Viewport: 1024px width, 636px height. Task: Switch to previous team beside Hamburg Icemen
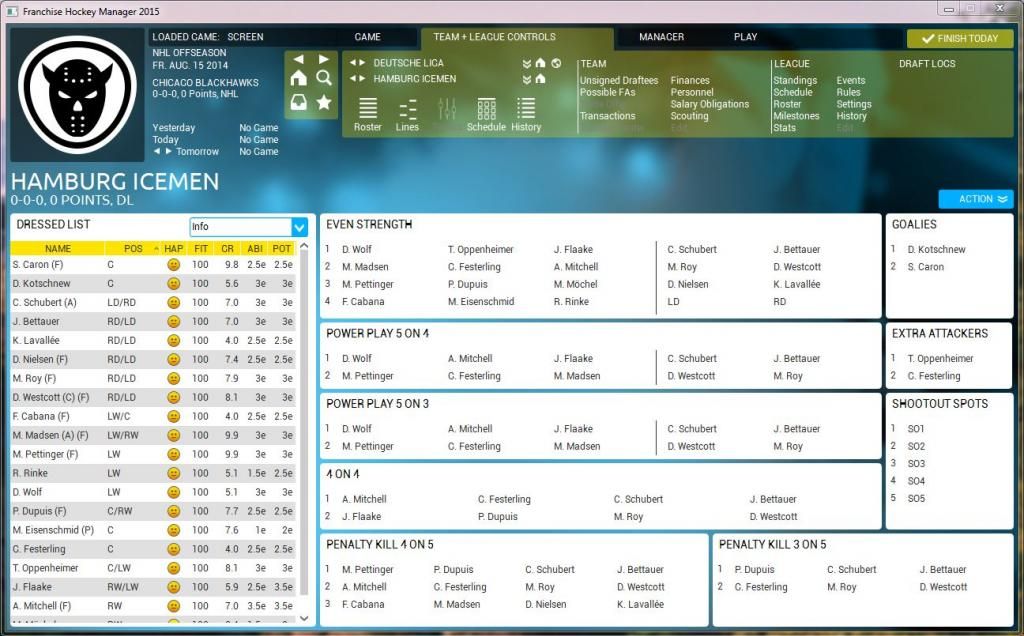point(353,78)
